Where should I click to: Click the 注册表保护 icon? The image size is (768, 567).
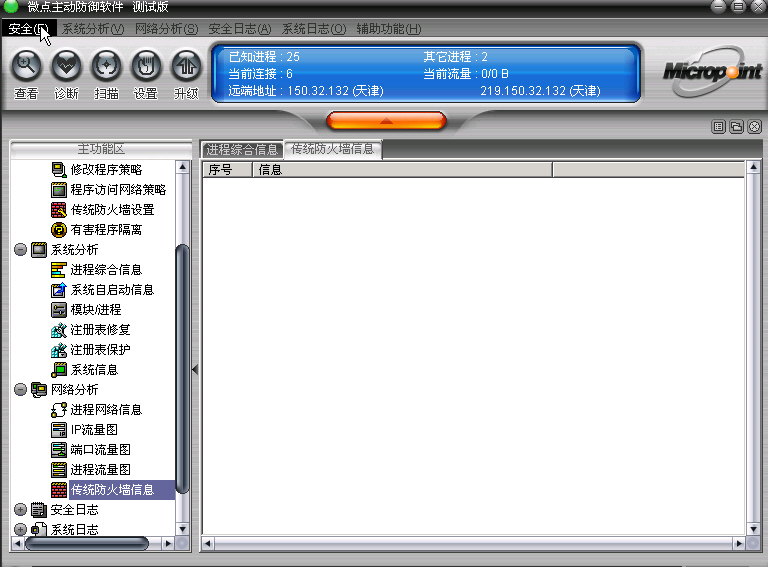(59, 350)
